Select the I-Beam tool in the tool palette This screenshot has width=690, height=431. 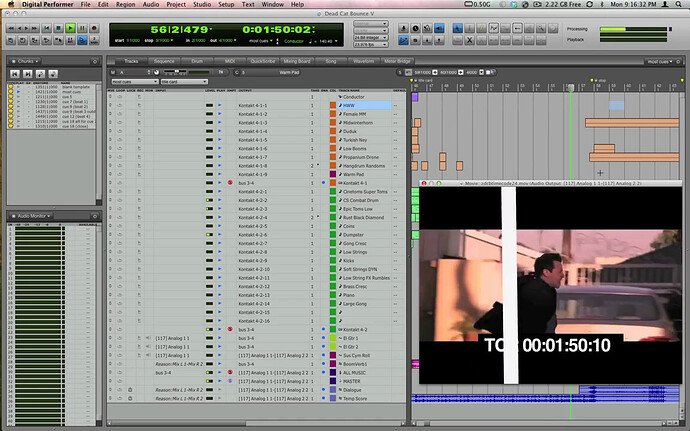470,28
